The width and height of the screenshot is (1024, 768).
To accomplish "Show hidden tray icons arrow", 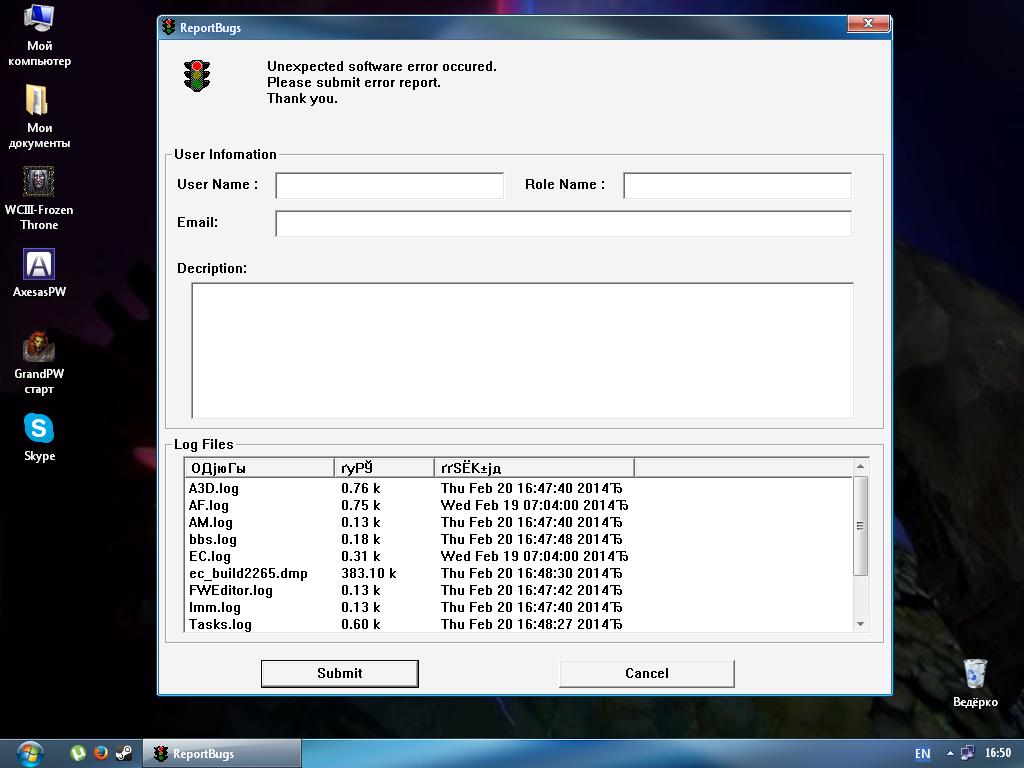I will (x=950, y=753).
